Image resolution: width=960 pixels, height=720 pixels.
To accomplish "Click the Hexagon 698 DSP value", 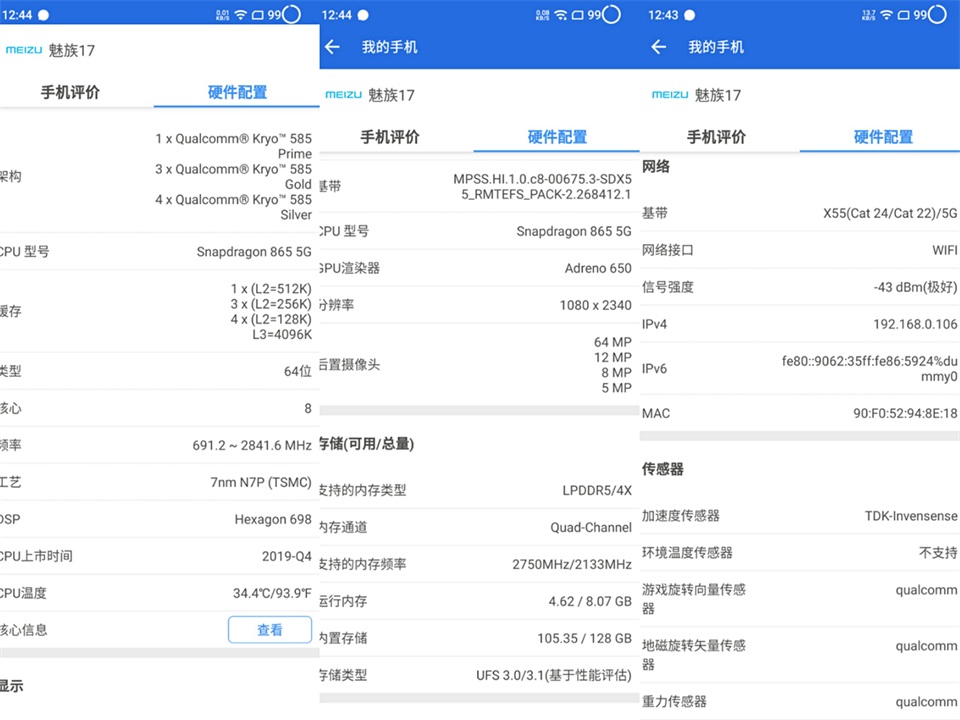I will pos(273,519).
